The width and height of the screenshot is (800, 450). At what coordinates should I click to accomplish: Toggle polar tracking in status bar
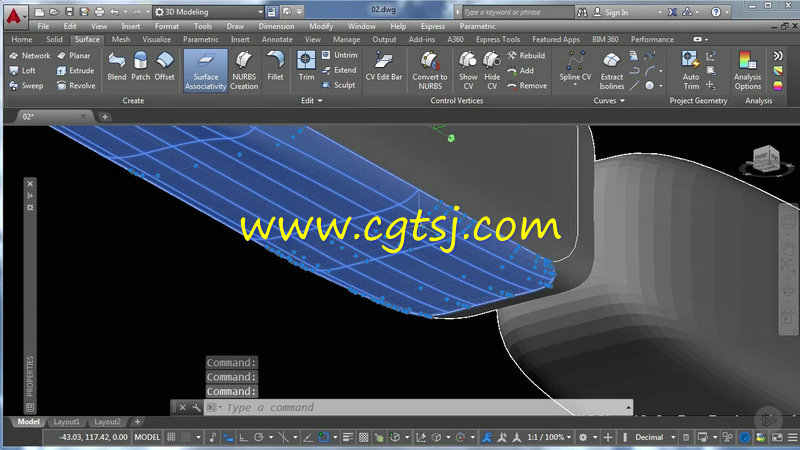[259, 437]
